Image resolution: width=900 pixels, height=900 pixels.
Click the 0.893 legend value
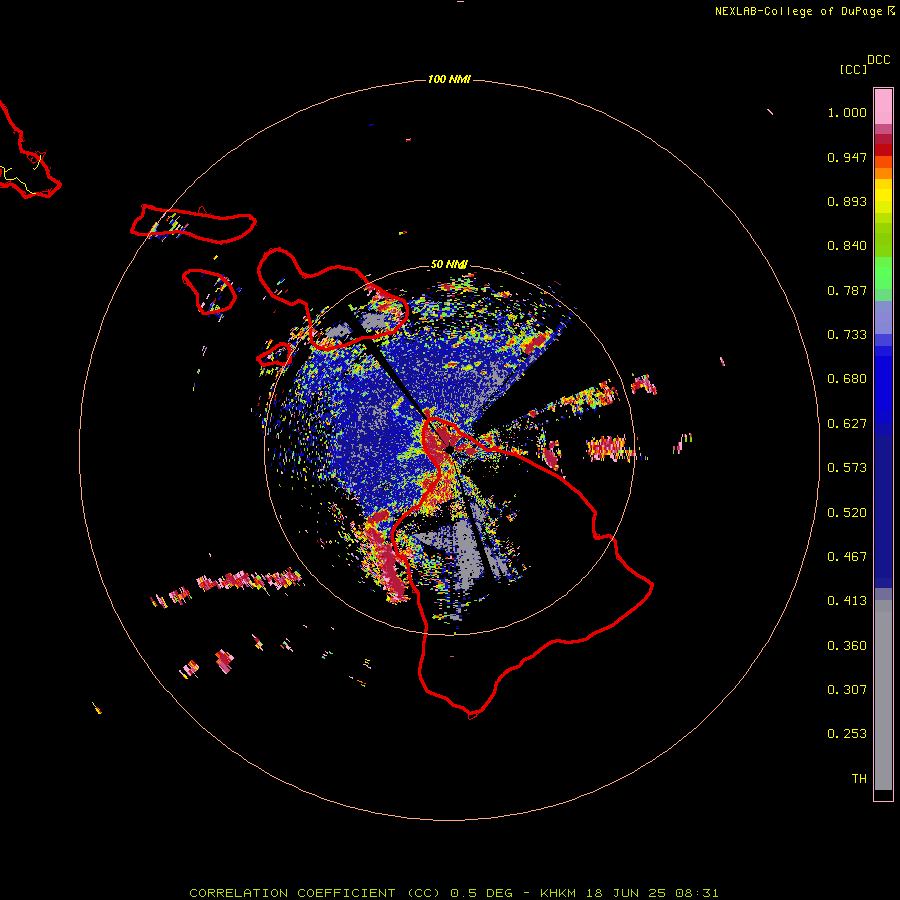pyautogui.click(x=847, y=201)
